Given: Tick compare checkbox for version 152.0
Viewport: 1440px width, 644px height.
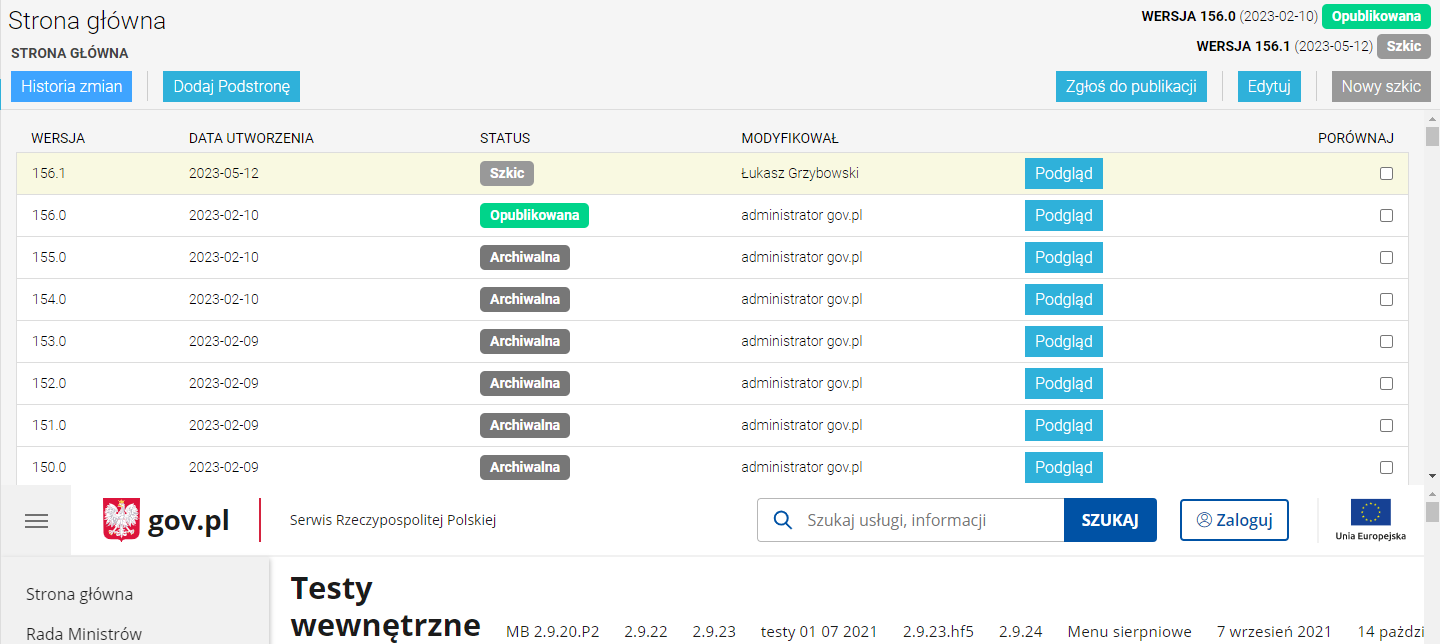Looking at the screenshot, I should pos(1386,383).
